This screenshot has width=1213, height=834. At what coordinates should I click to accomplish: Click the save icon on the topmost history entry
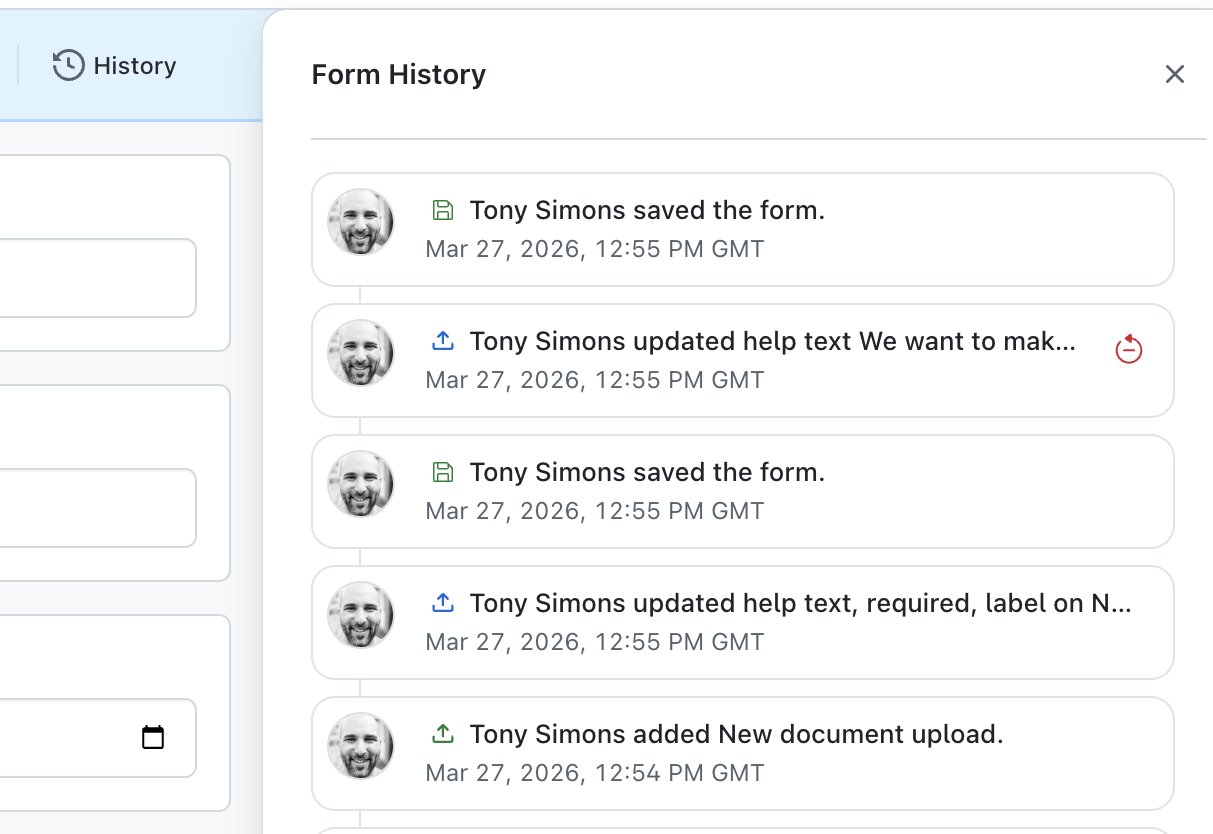click(443, 210)
